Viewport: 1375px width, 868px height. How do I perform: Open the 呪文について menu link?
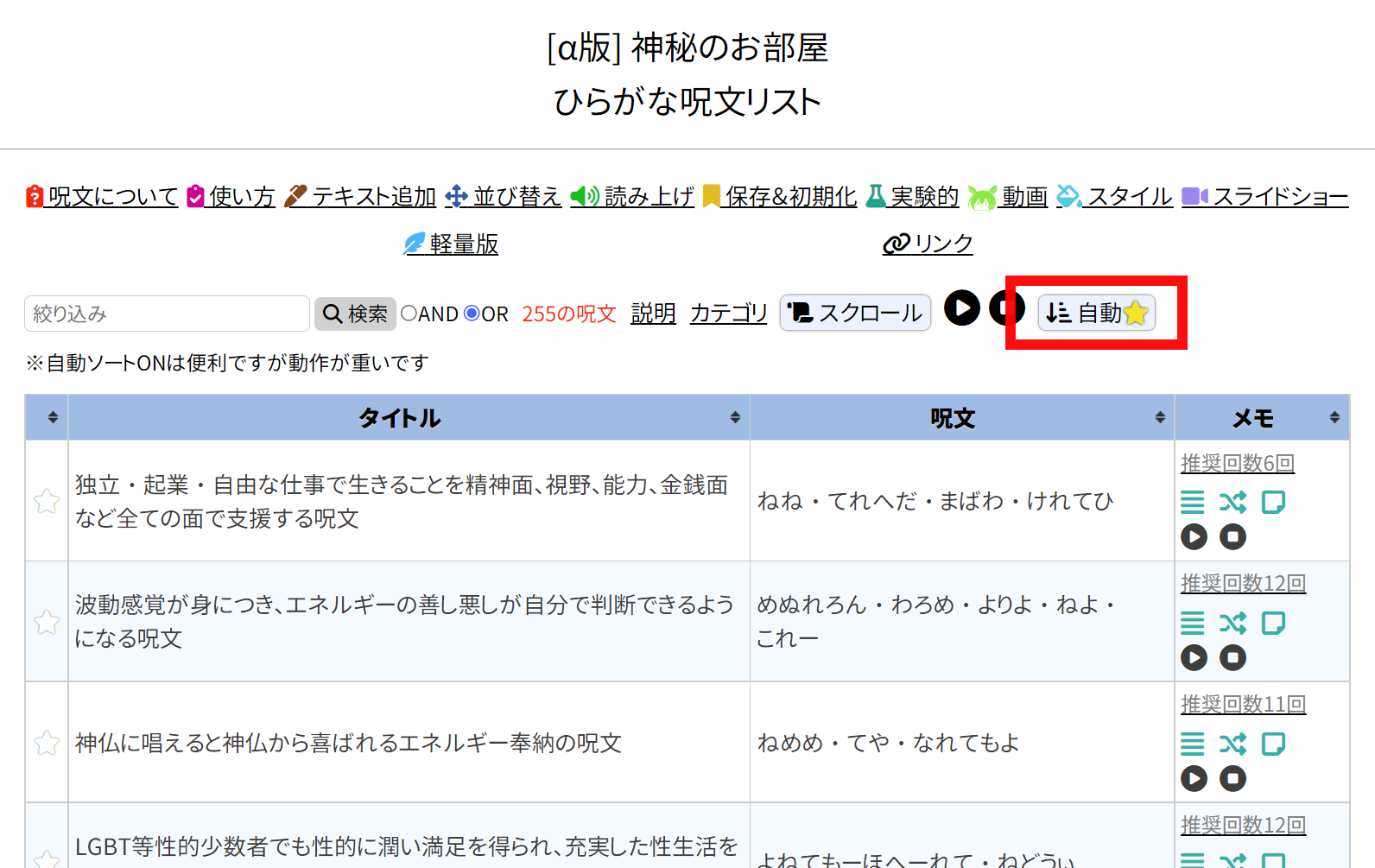[102, 197]
